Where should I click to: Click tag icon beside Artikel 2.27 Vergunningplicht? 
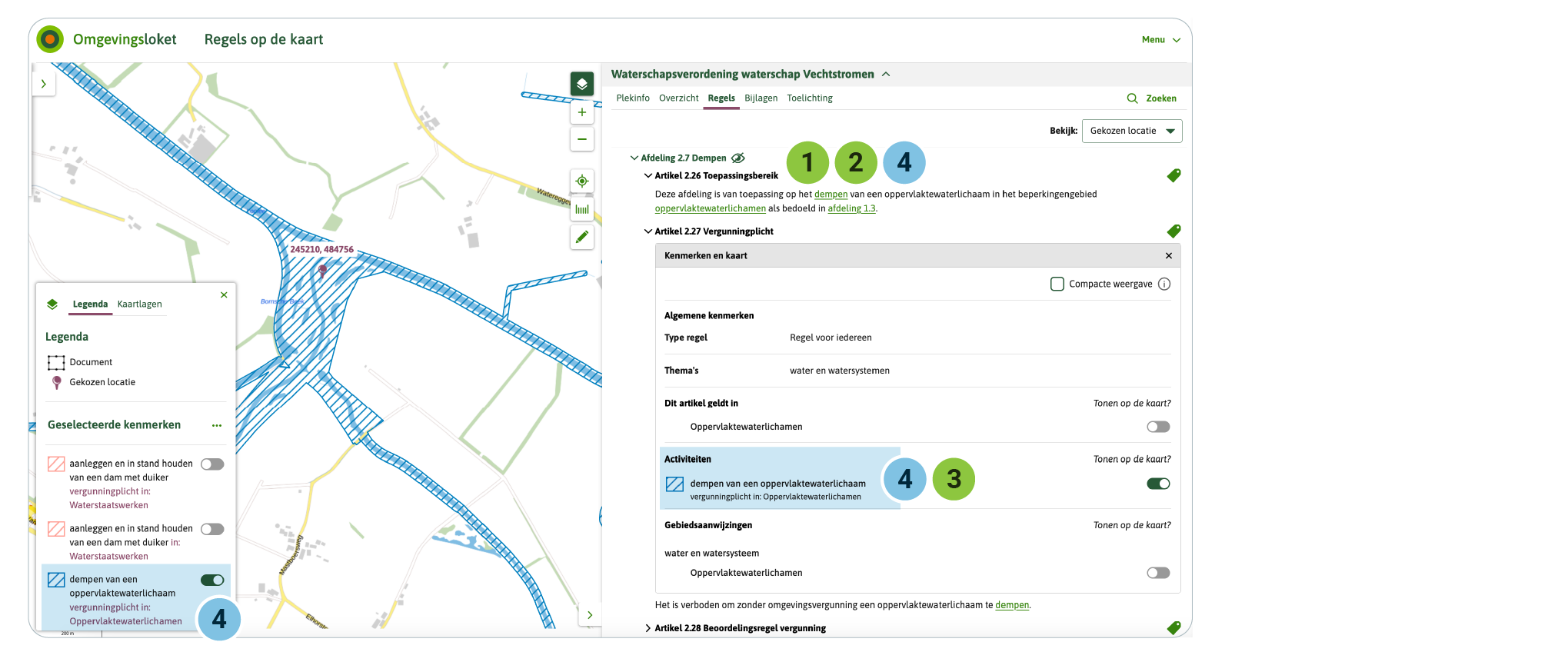click(x=1173, y=231)
